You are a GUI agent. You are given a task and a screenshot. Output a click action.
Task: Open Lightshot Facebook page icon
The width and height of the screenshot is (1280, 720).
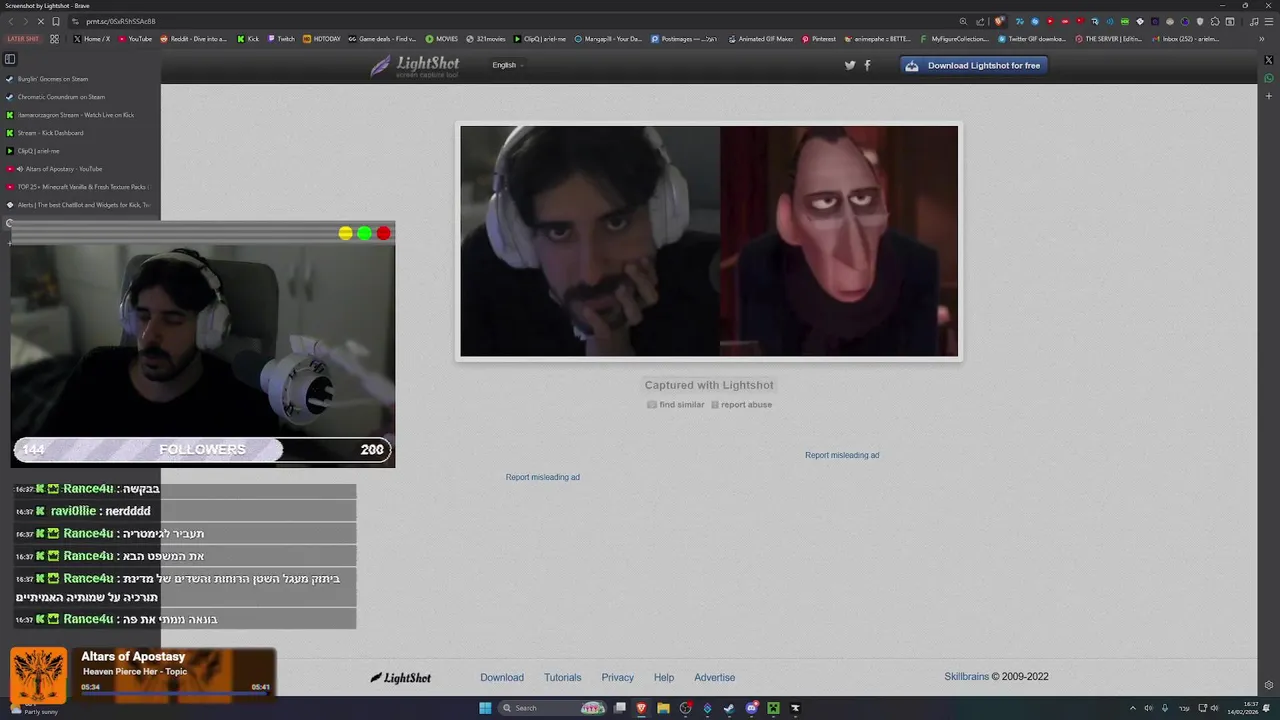point(867,65)
